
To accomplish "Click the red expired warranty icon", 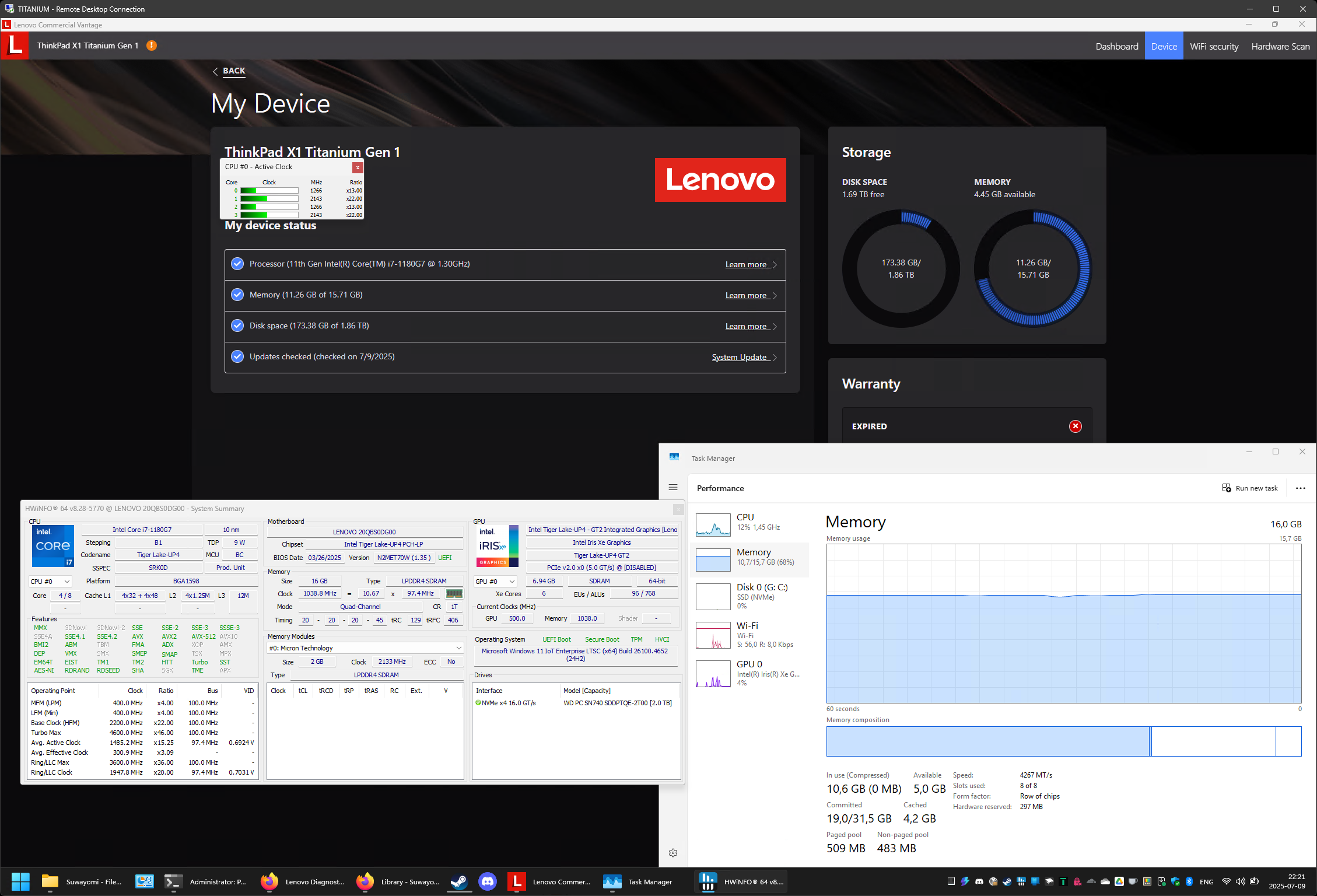I will pyautogui.click(x=1075, y=426).
